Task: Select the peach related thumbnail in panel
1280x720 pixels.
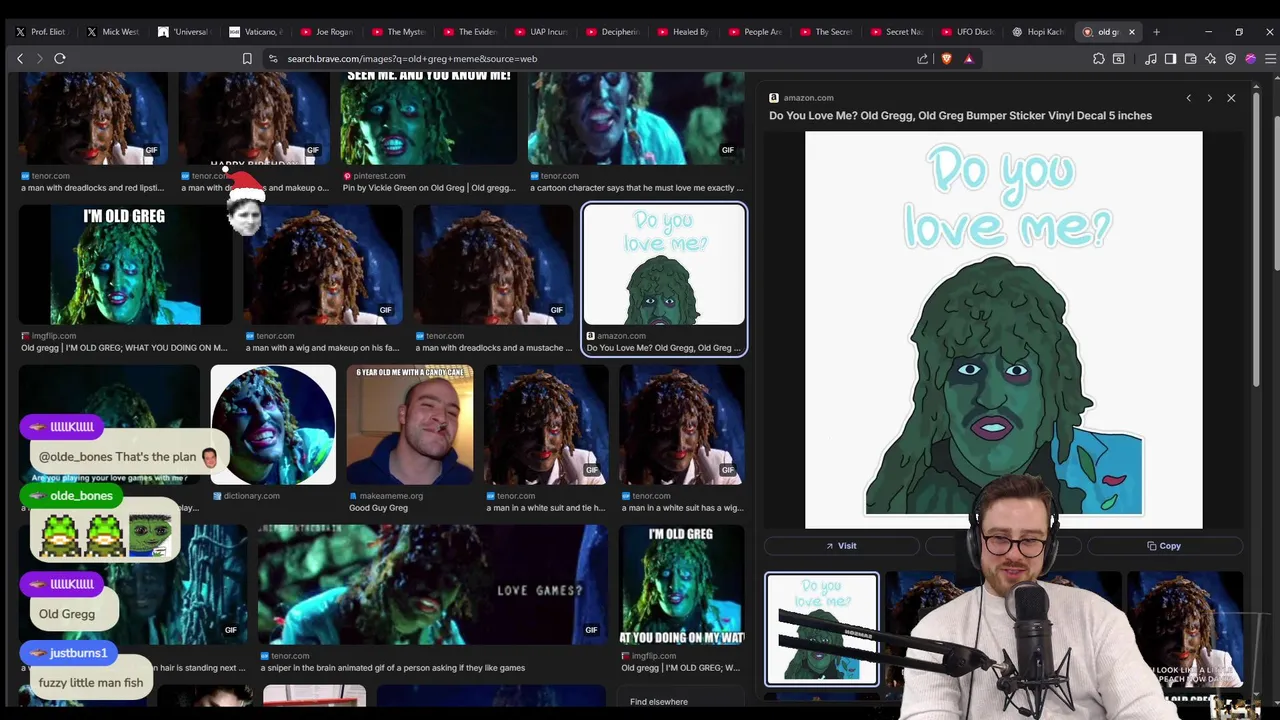Action: click(1185, 629)
